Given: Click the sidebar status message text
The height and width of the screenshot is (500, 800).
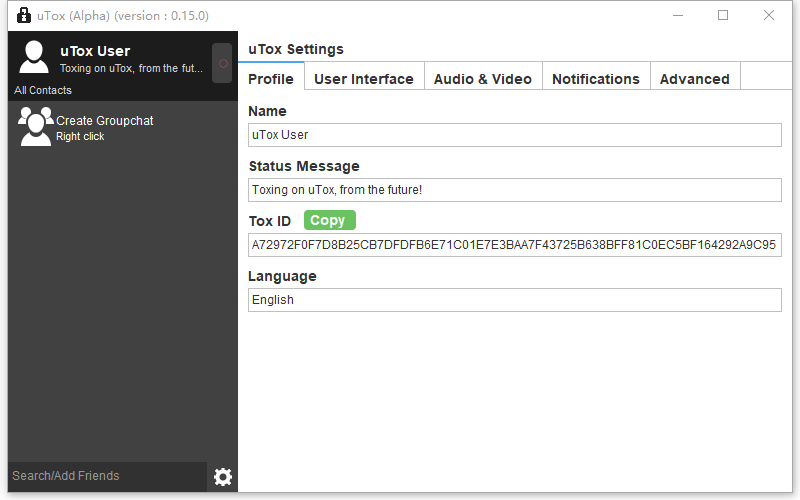Looking at the screenshot, I should click(x=131, y=68).
